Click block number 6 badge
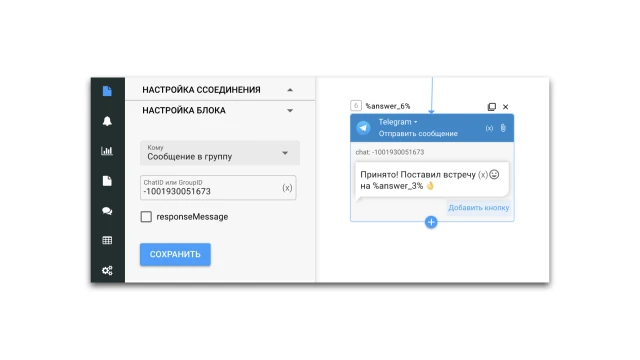This screenshot has height=360, width=640. pos(356,106)
